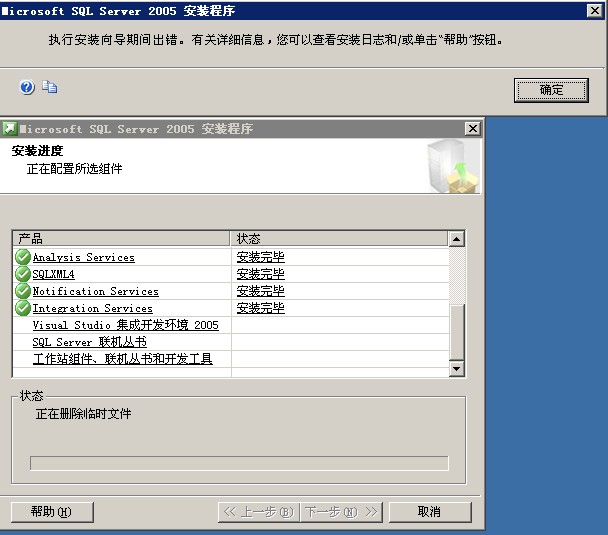Click the server box graphic in header

[x=453, y=166]
